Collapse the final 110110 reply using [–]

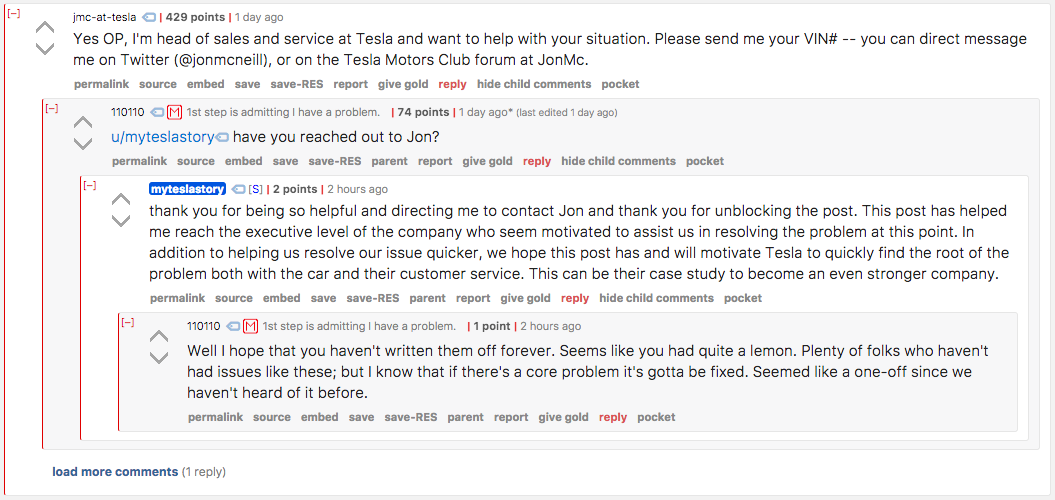click(x=127, y=323)
